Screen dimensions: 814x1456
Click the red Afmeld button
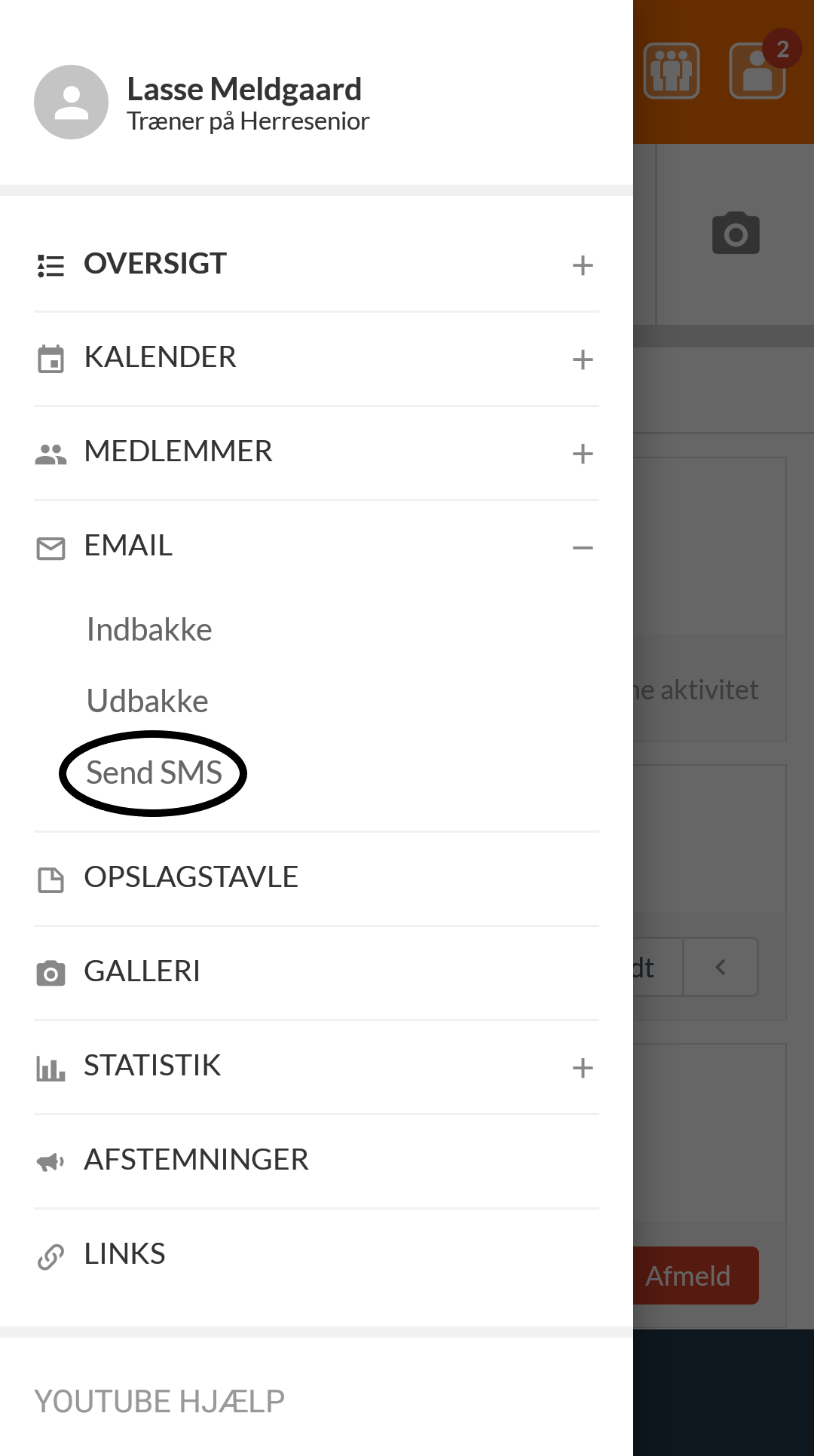695,1276
